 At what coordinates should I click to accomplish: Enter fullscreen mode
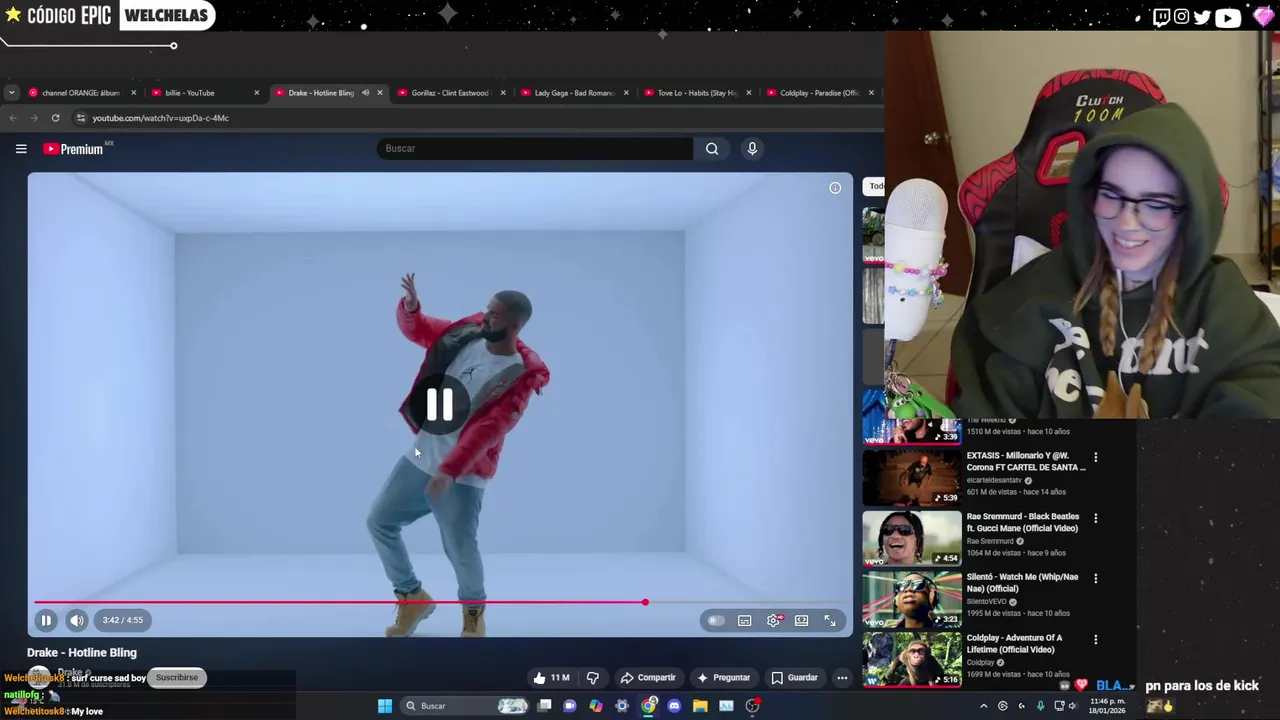[x=830, y=621]
